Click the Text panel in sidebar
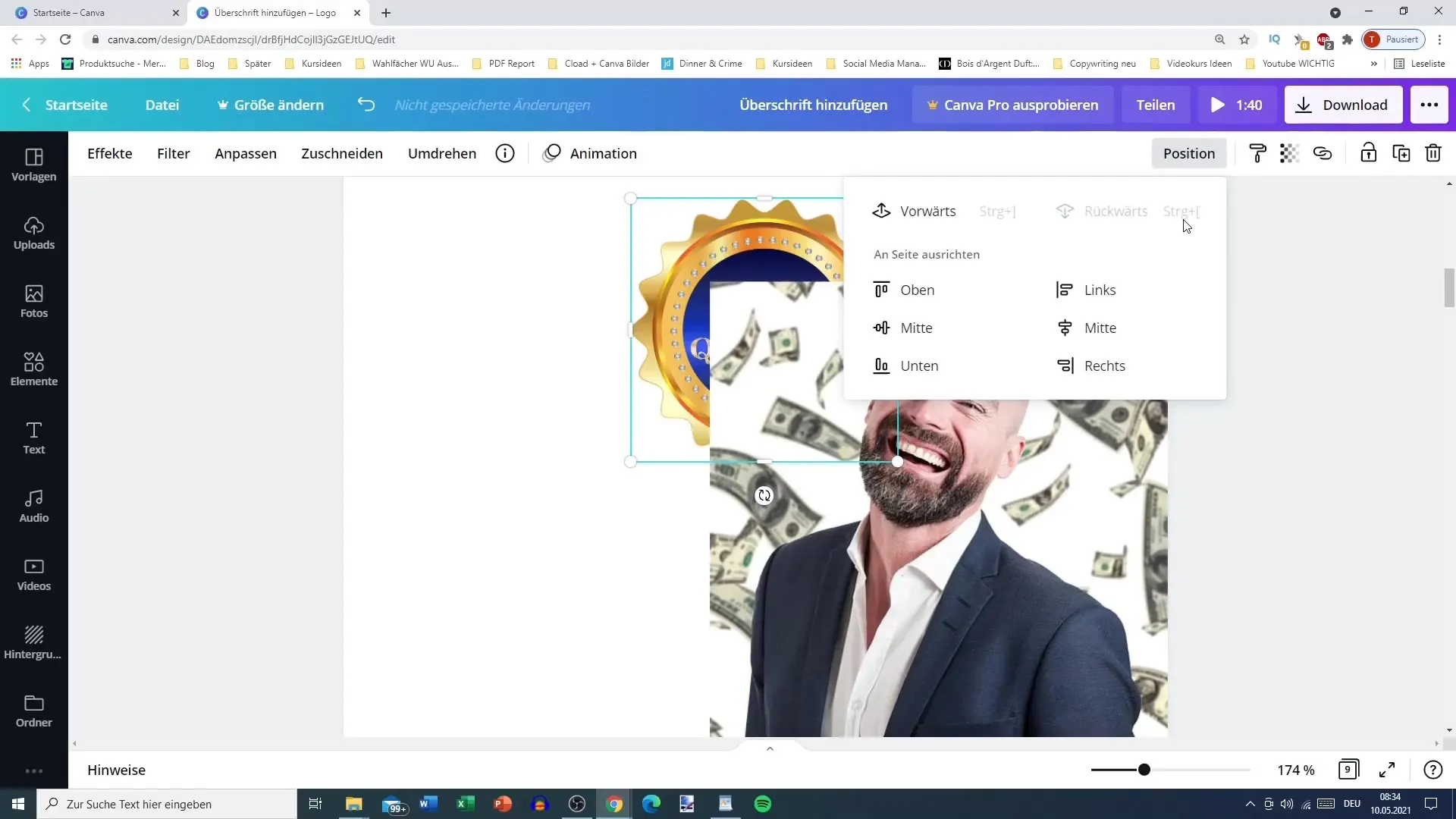Viewport: 1456px width, 819px height. [33, 437]
